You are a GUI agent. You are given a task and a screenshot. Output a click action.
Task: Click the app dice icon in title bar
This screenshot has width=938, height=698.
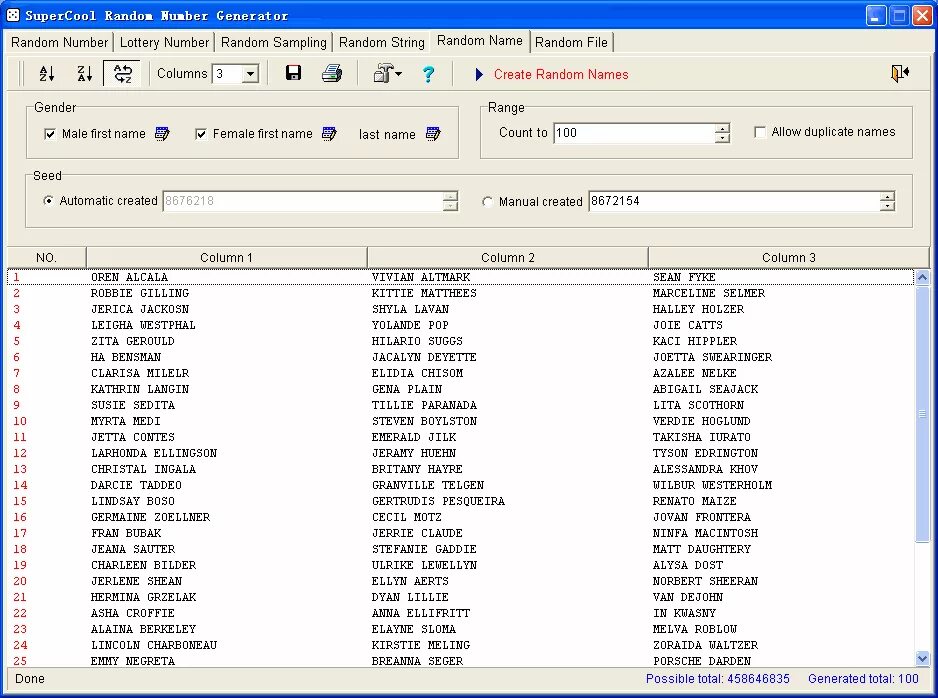point(13,15)
